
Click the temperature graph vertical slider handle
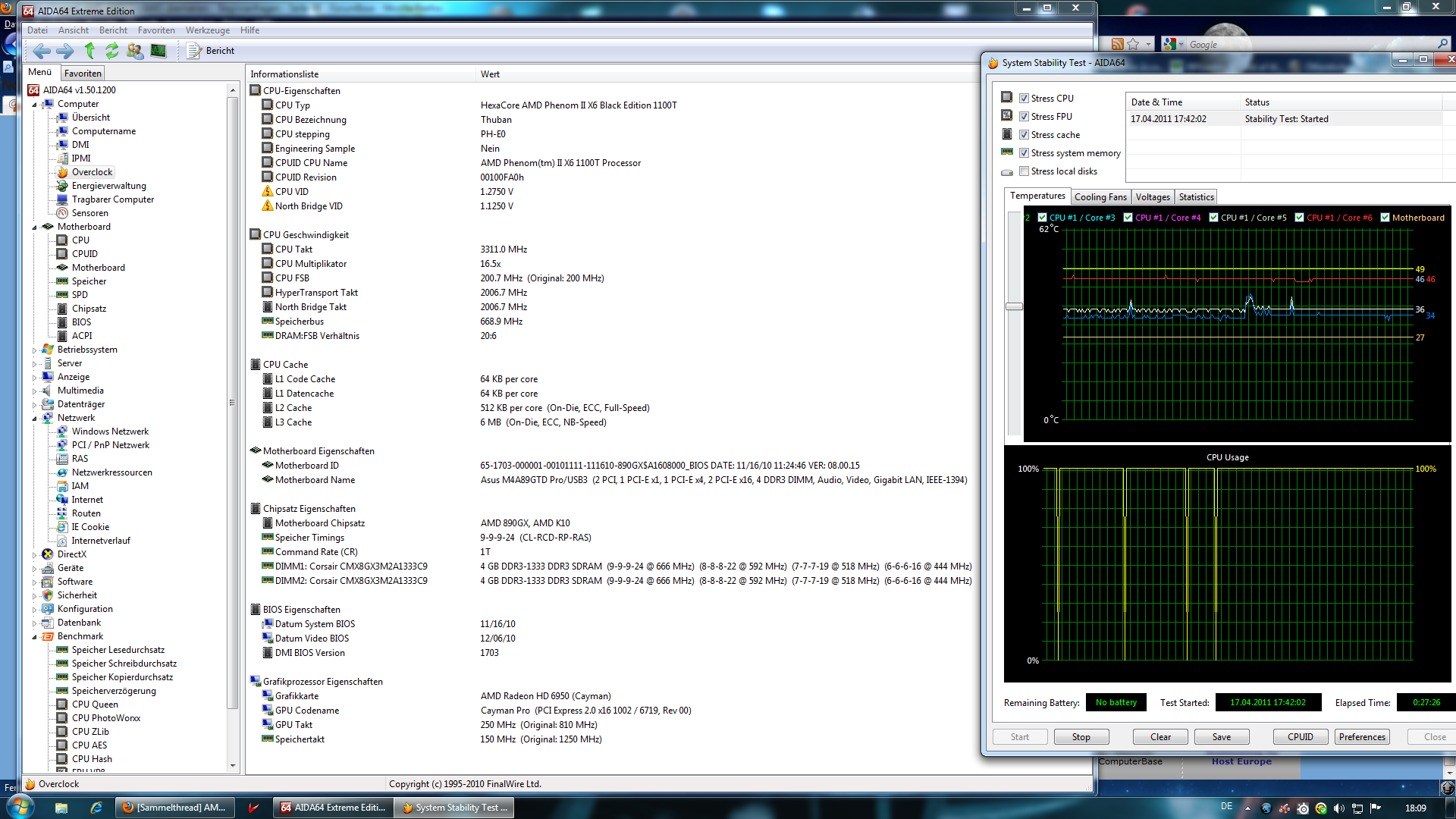coord(1014,306)
